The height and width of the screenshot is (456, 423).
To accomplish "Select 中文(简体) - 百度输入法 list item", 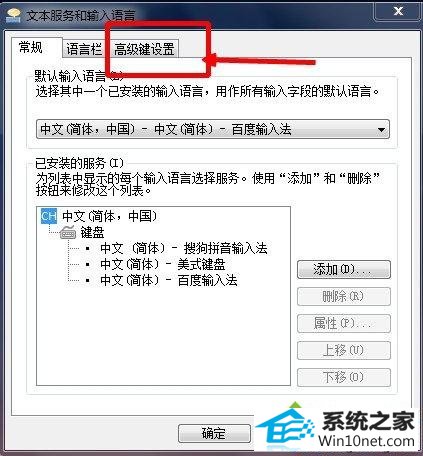I will [169, 280].
